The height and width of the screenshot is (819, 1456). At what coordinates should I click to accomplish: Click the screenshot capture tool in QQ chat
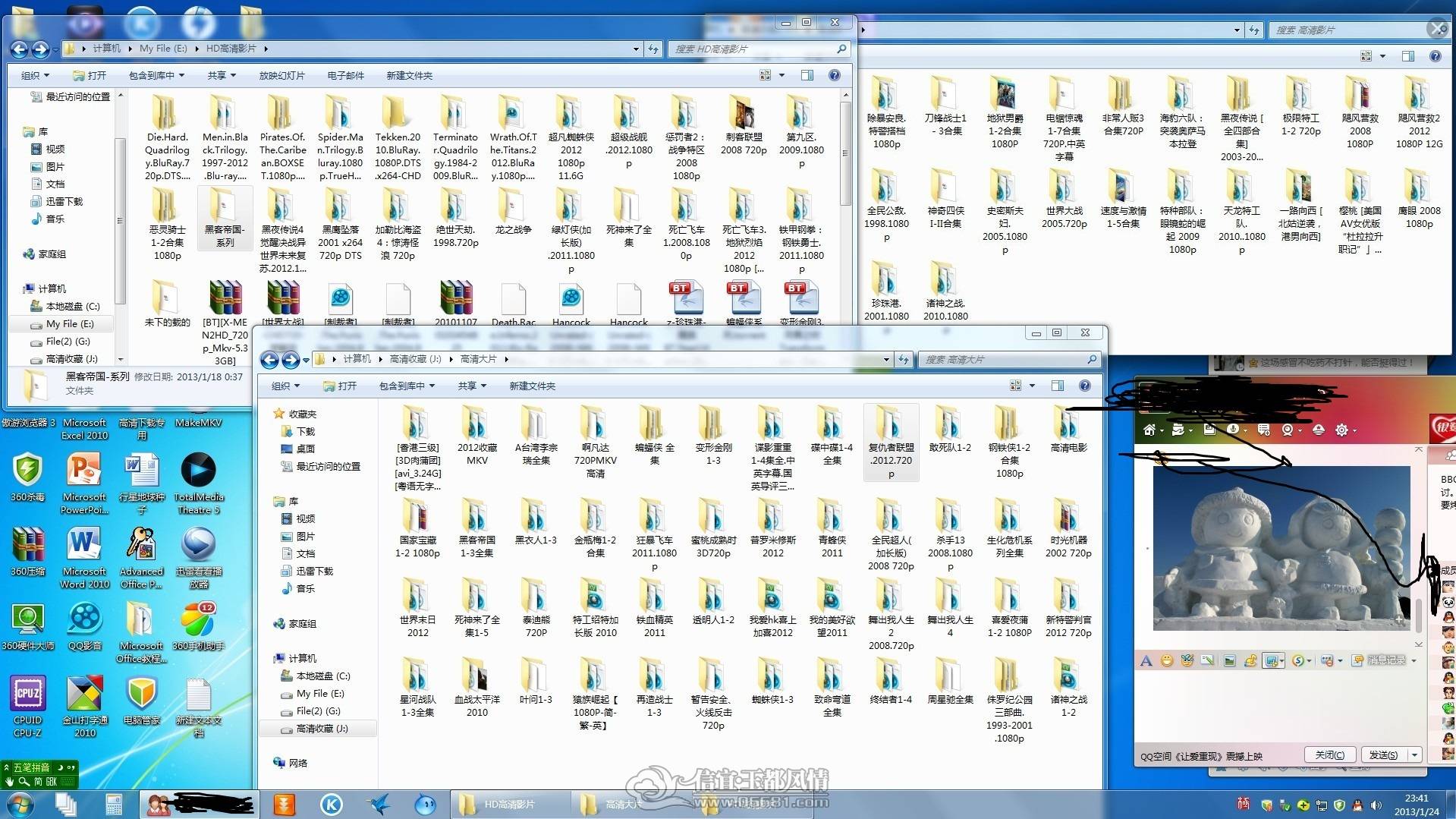click(1271, 660)
